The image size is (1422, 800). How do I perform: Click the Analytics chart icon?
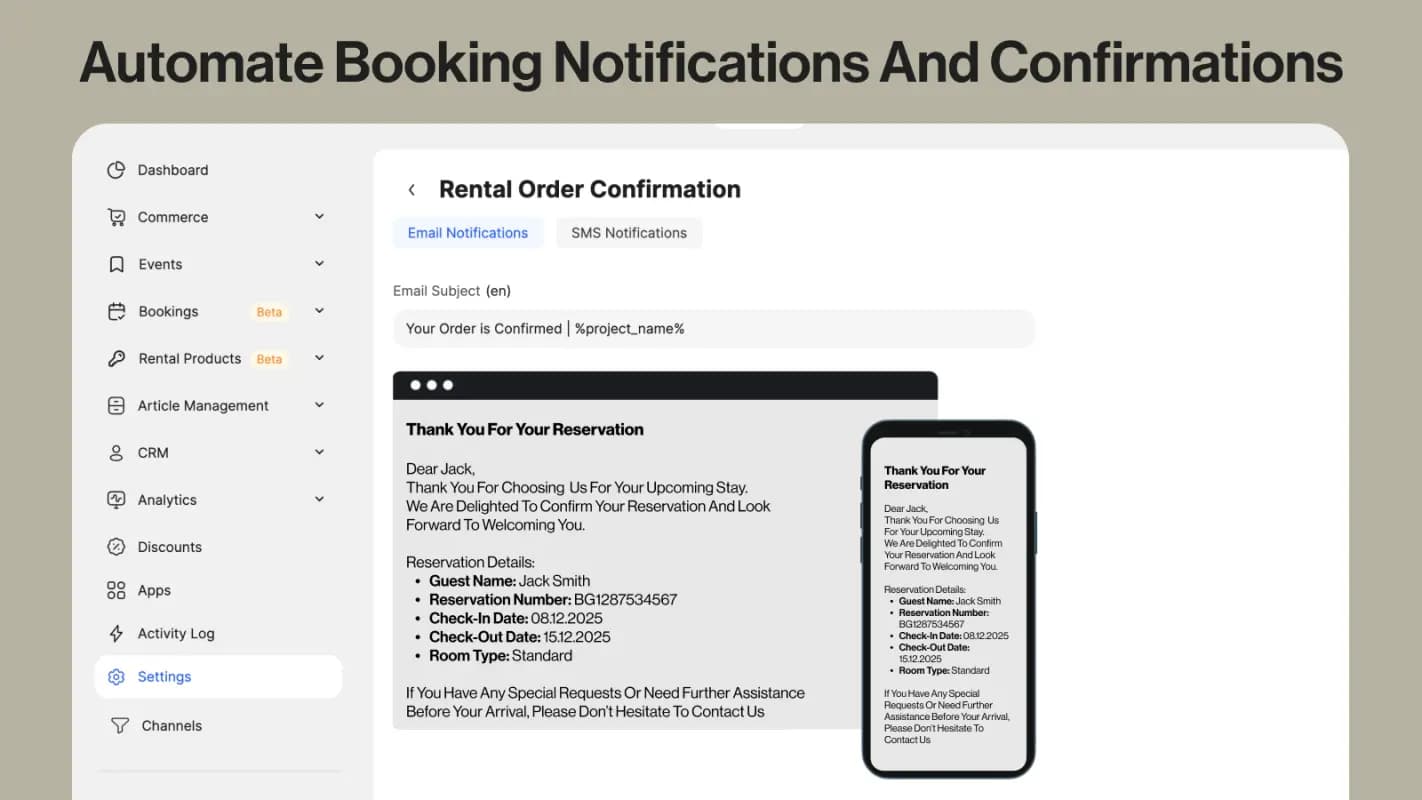(x=116, y=499)
